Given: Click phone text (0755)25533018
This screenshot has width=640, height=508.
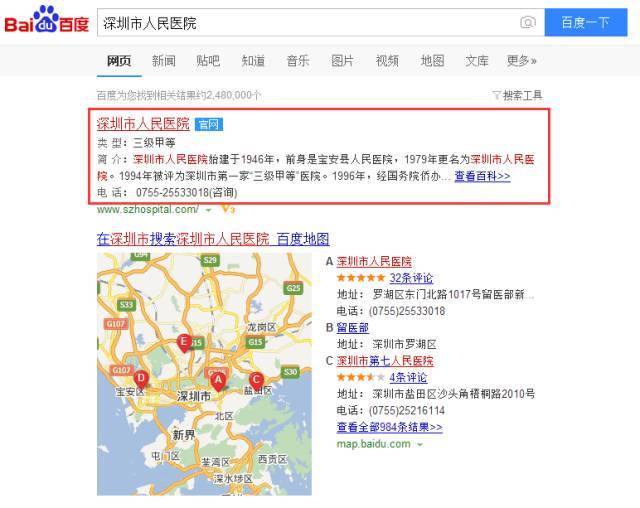Looking at the screenshot, I should [x=407, y=311].
